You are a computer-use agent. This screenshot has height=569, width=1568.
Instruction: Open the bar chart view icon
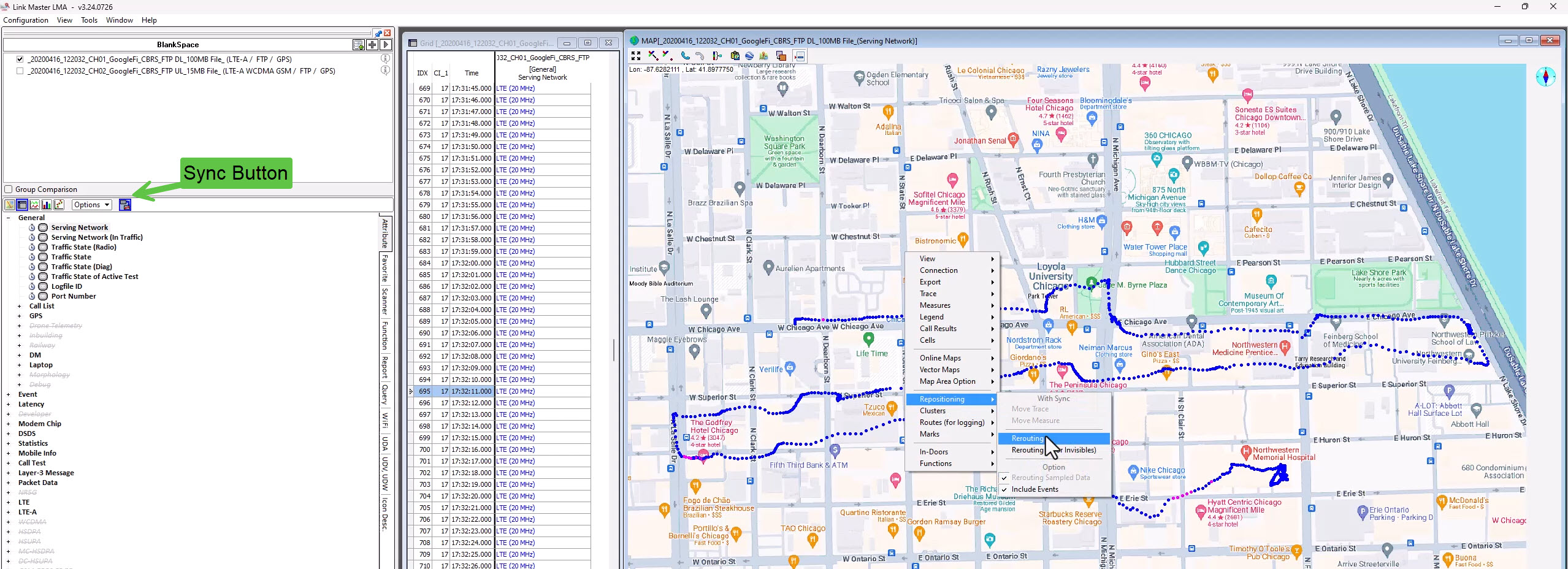(x=47, y=205)
